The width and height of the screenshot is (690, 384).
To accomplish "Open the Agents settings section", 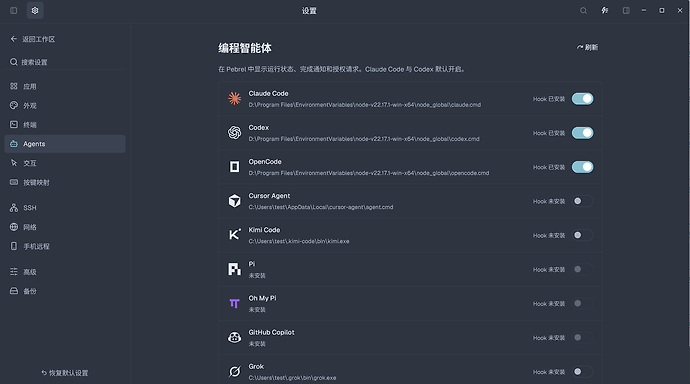I will click(65, 144).
